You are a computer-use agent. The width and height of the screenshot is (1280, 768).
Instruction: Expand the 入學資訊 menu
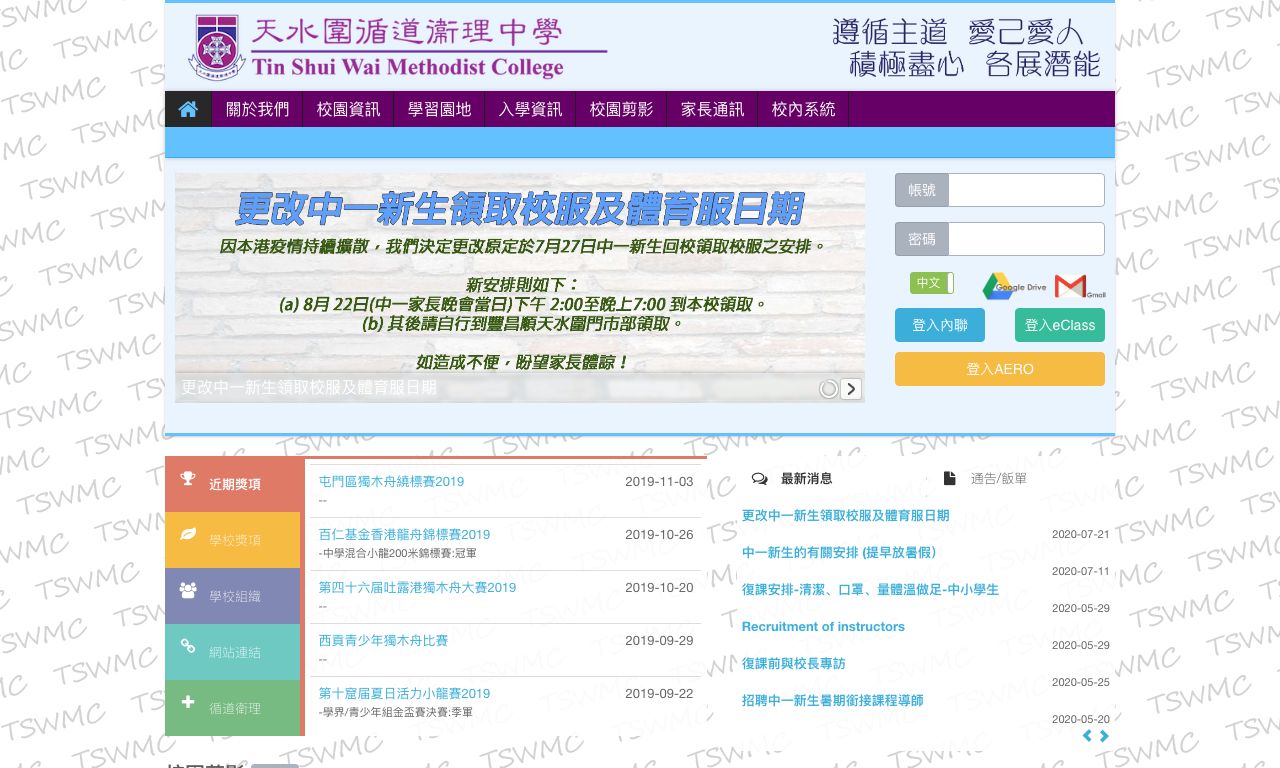pos(530,109)
